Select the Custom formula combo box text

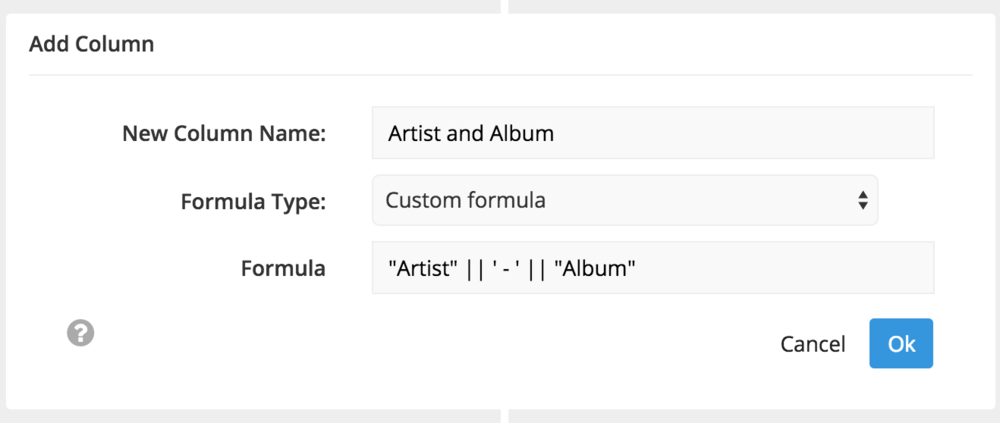tap(466, 200)
